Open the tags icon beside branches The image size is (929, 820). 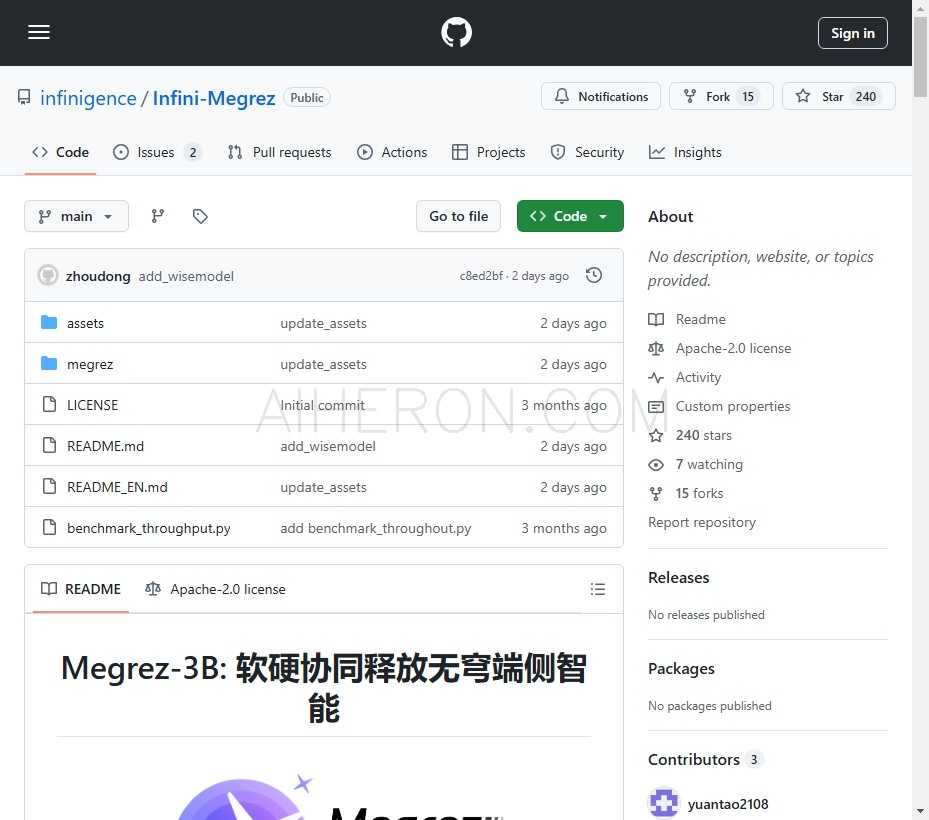(x=200, y=216)
